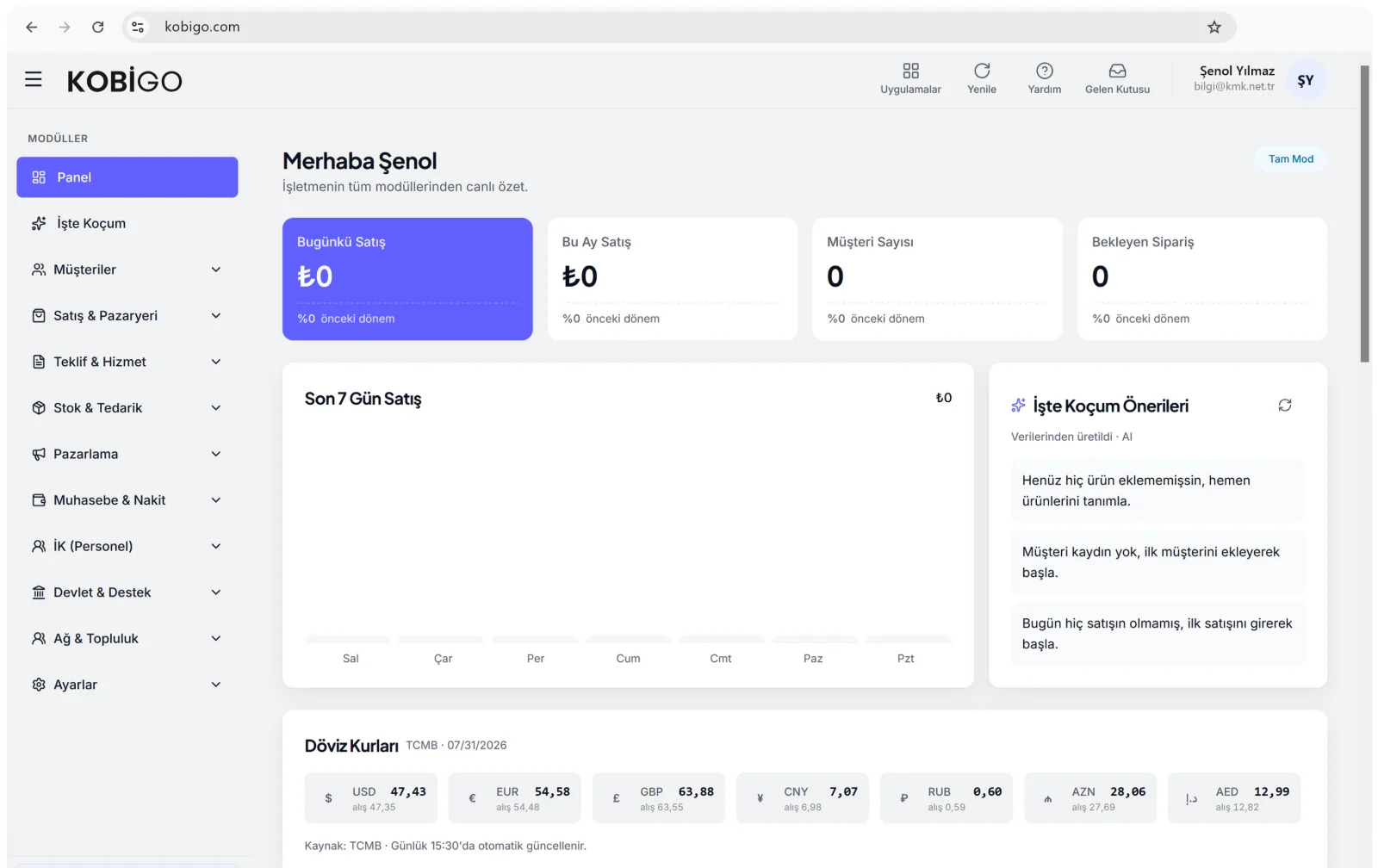Open the Yardım help icon
The height and width of the screenshot is (868, 1378).
click(x=1045, y=71)
